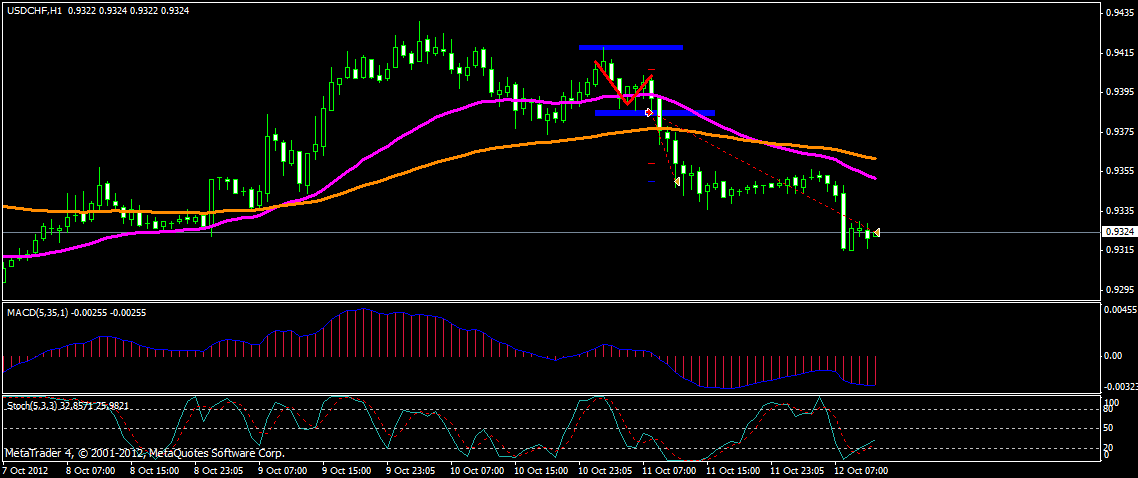Click the yellow arrow at the current price

tap(877, 232)
